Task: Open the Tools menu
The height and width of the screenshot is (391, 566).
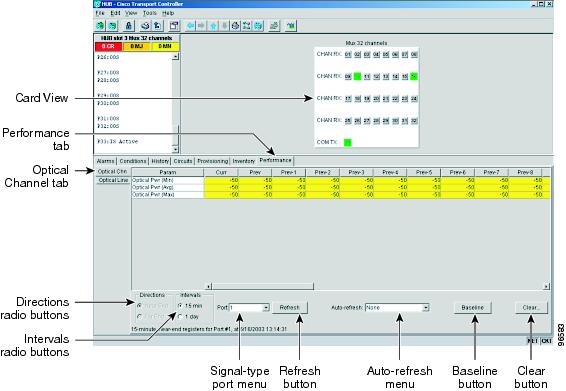Action: (x=149, y=13)
